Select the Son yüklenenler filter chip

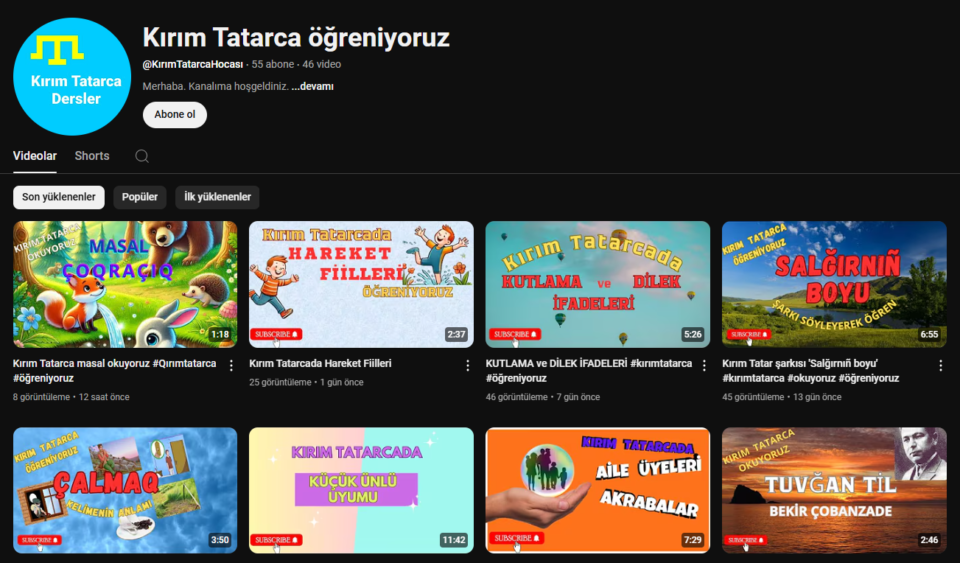click(59, 197)
